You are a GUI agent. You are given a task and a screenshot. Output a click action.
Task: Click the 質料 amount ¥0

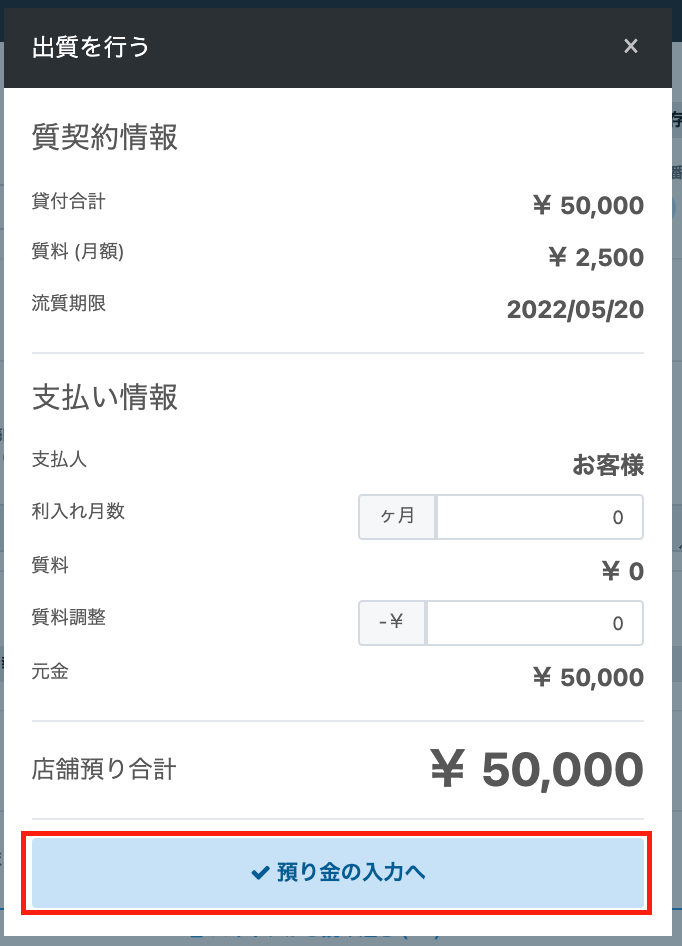[621, 571]
